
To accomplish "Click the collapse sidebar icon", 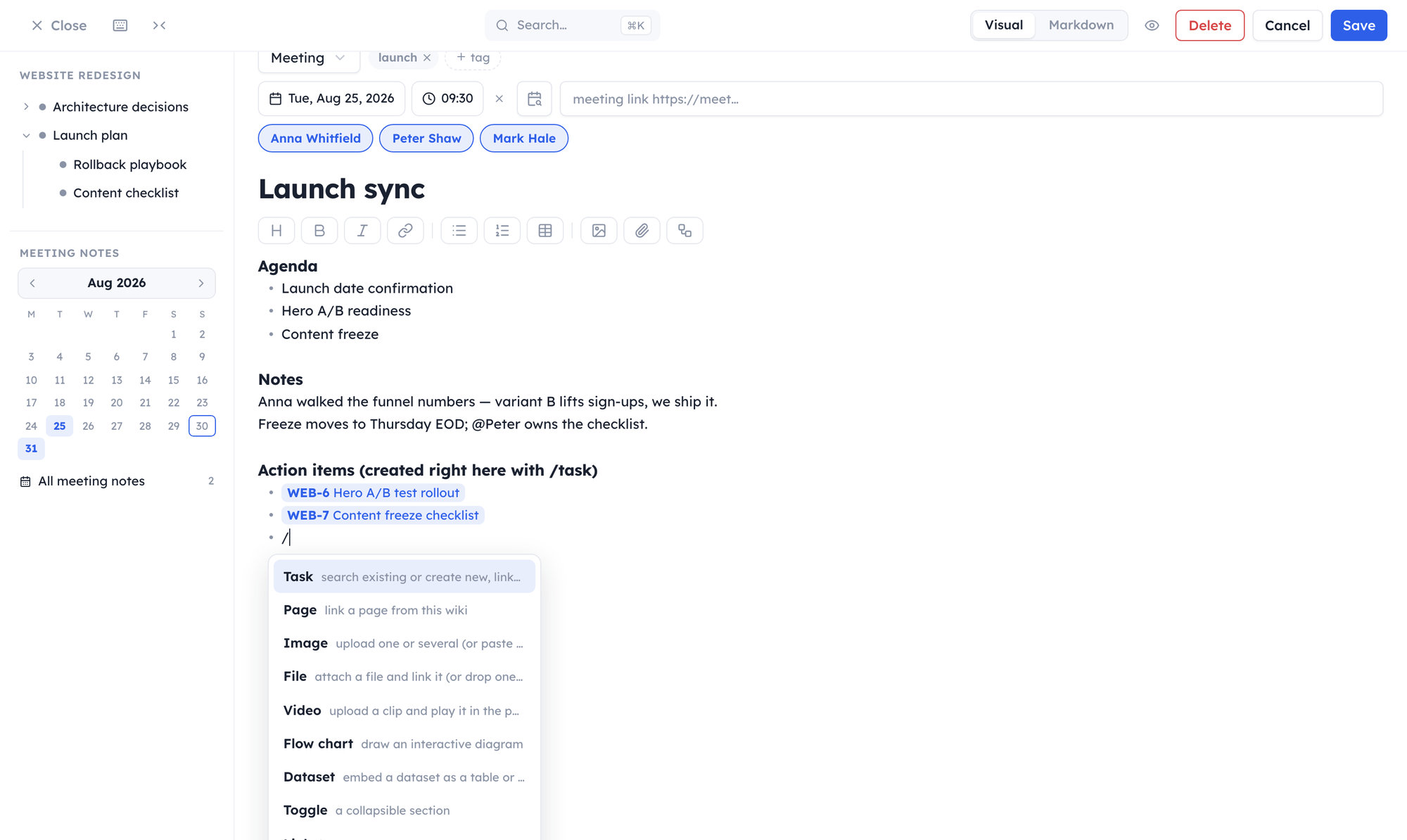I will (160, 25).
